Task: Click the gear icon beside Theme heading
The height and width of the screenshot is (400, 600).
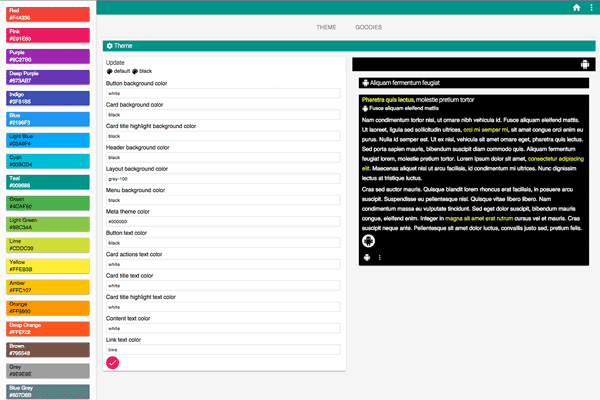Action: 109,46
